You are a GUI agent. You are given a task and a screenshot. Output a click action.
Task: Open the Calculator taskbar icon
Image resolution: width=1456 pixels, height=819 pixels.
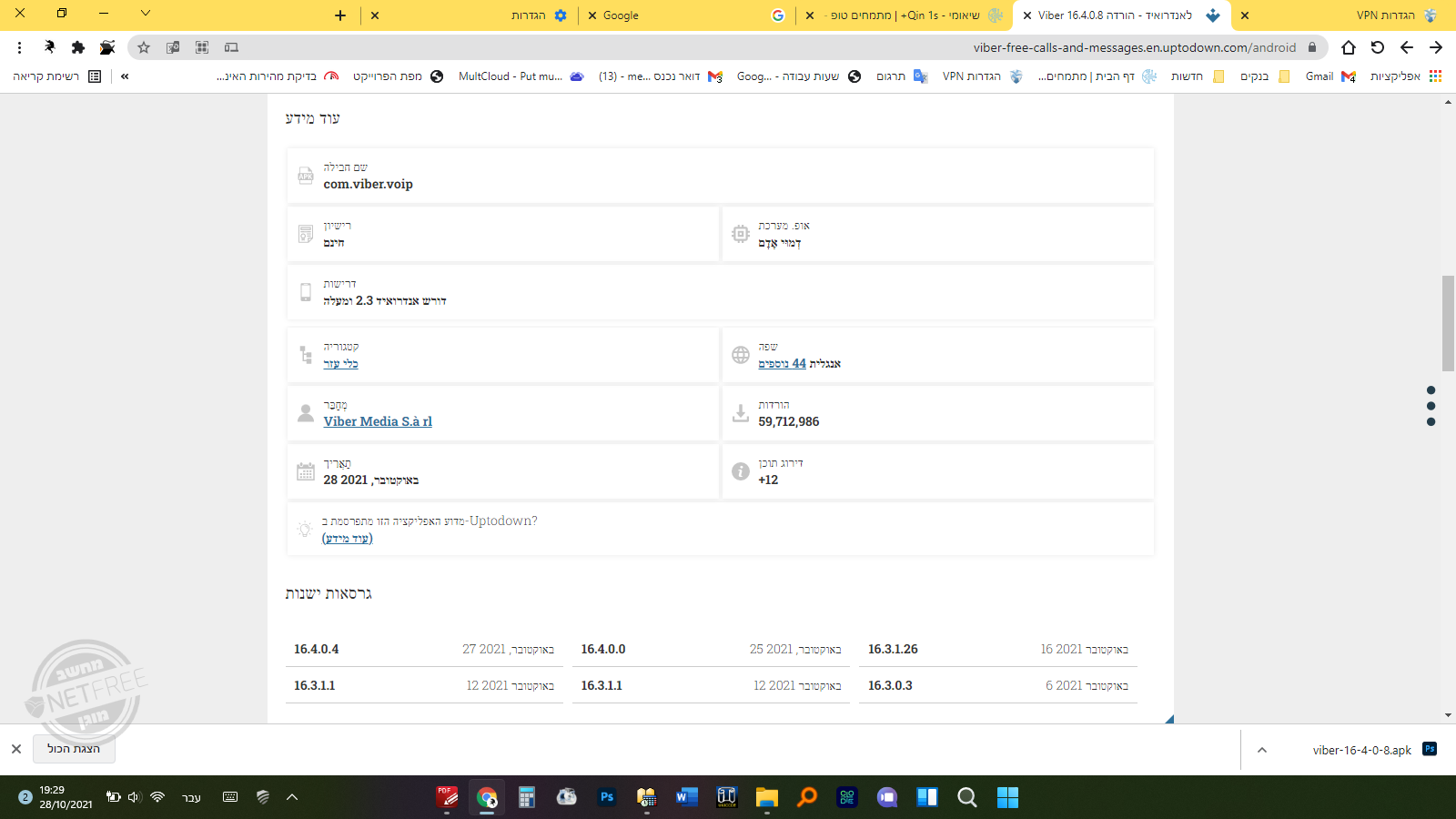coord(527,797)
